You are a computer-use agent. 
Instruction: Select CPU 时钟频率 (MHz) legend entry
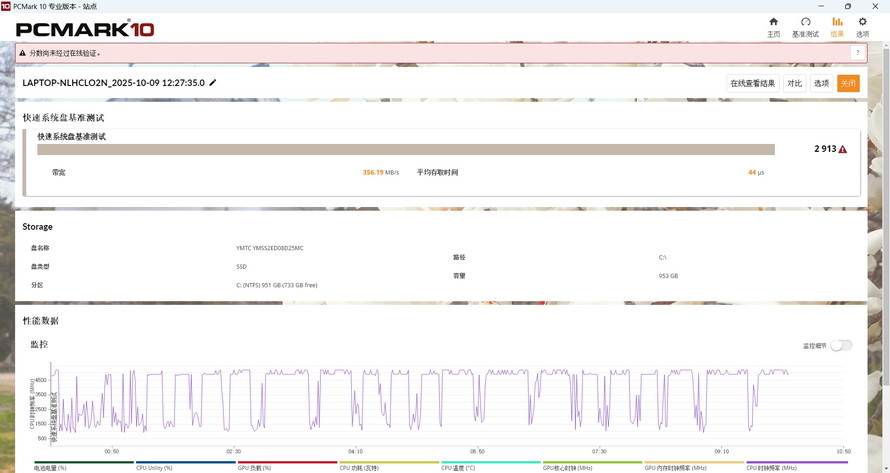(771, 467)
